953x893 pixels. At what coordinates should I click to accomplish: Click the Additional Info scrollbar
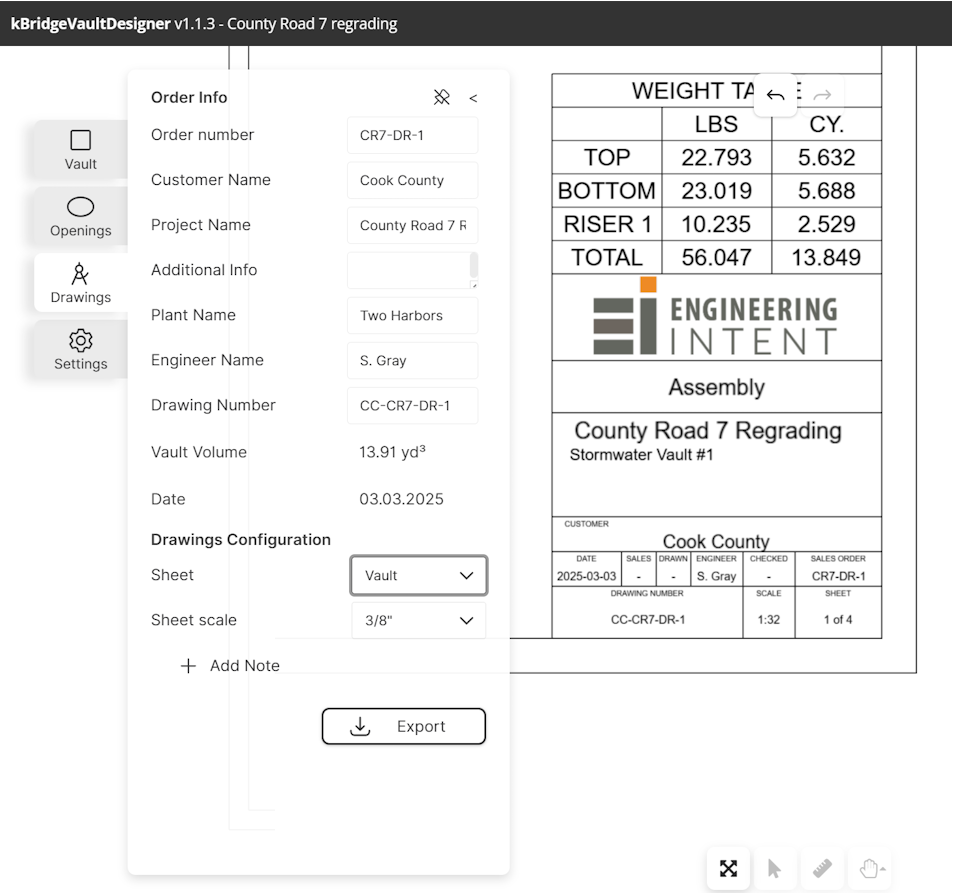pyautogui.click(x=474, y=265)
